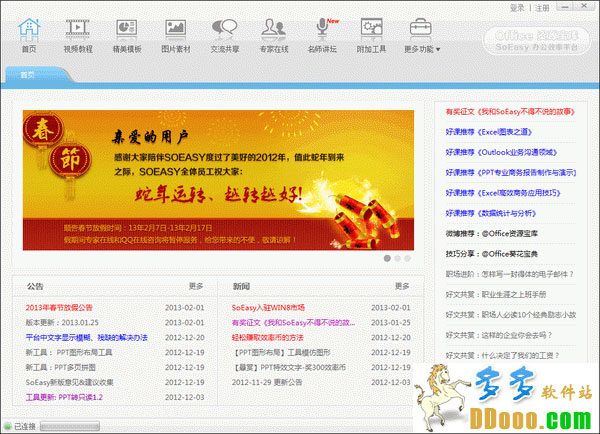The width and height of the screenshot is (600, 434).
Task: Open the 附加工具 add-on tools icon
Action: pos(372,30)
